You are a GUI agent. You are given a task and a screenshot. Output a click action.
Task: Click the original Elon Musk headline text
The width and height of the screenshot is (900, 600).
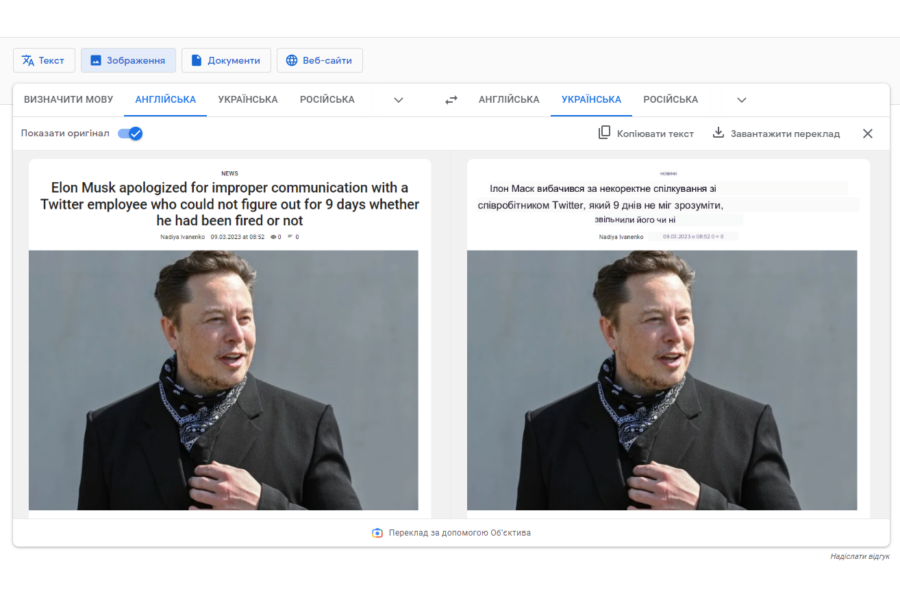230,204
